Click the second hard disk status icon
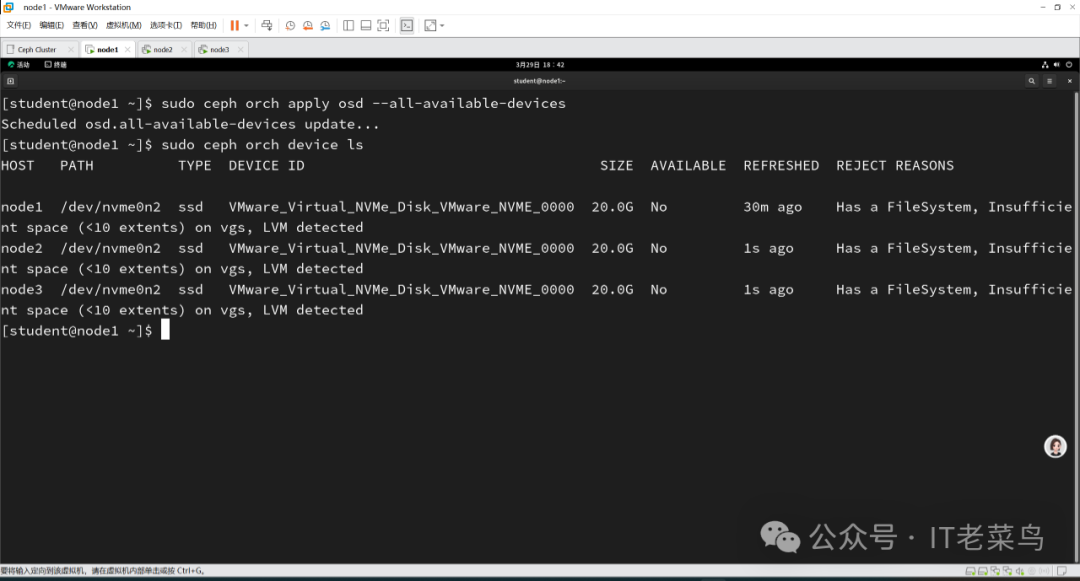 (x=983, y=571)
